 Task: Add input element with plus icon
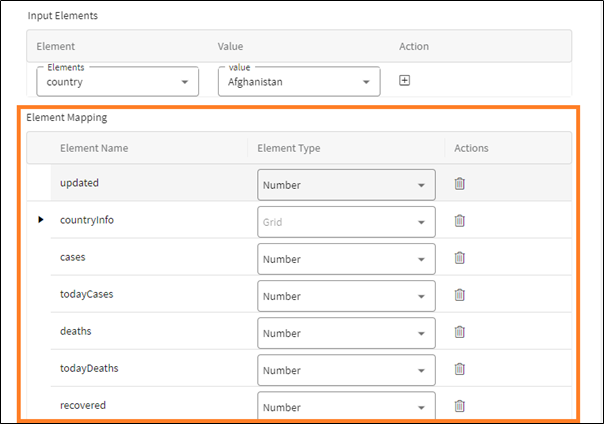click(x=405, y=81)
